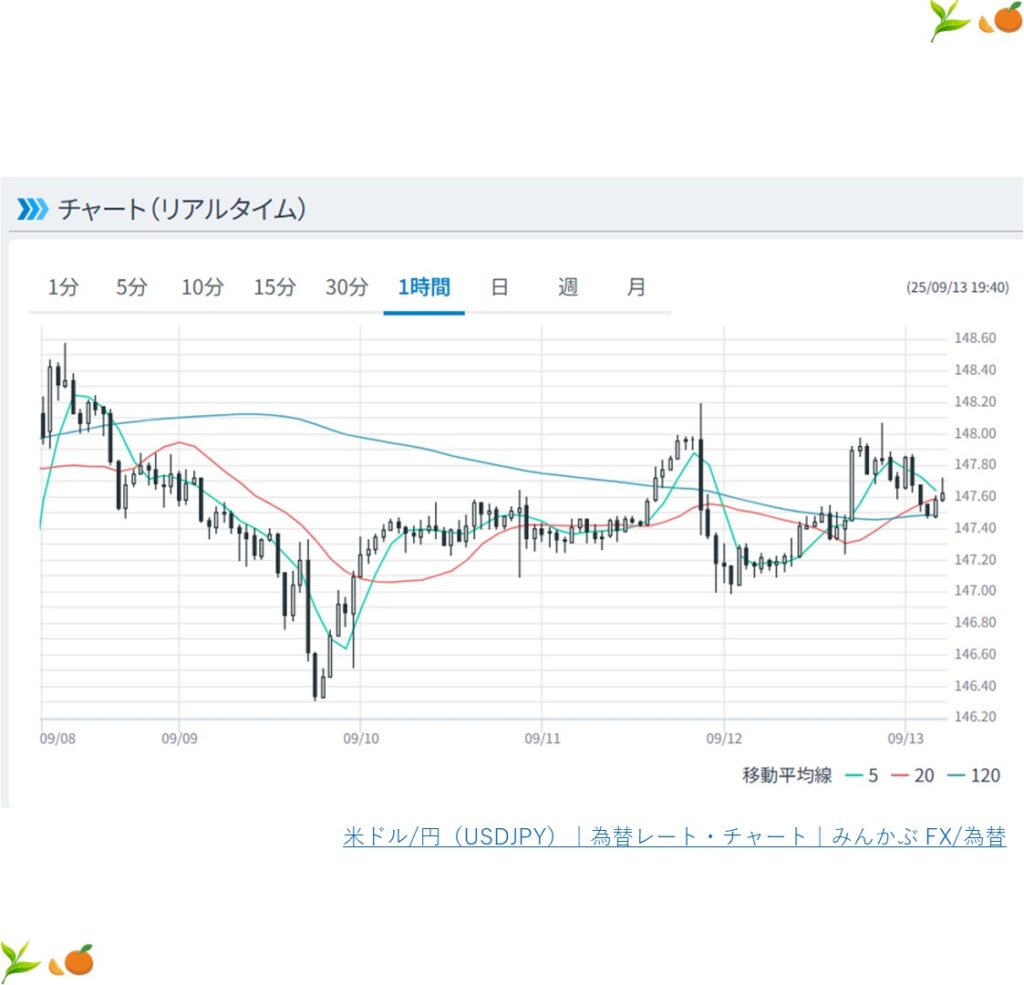Click the red 20-period moving average legend
Image resolution: width=1024 pixels, height=985 pixels.
pyautogui.click(x=914, y=775)
